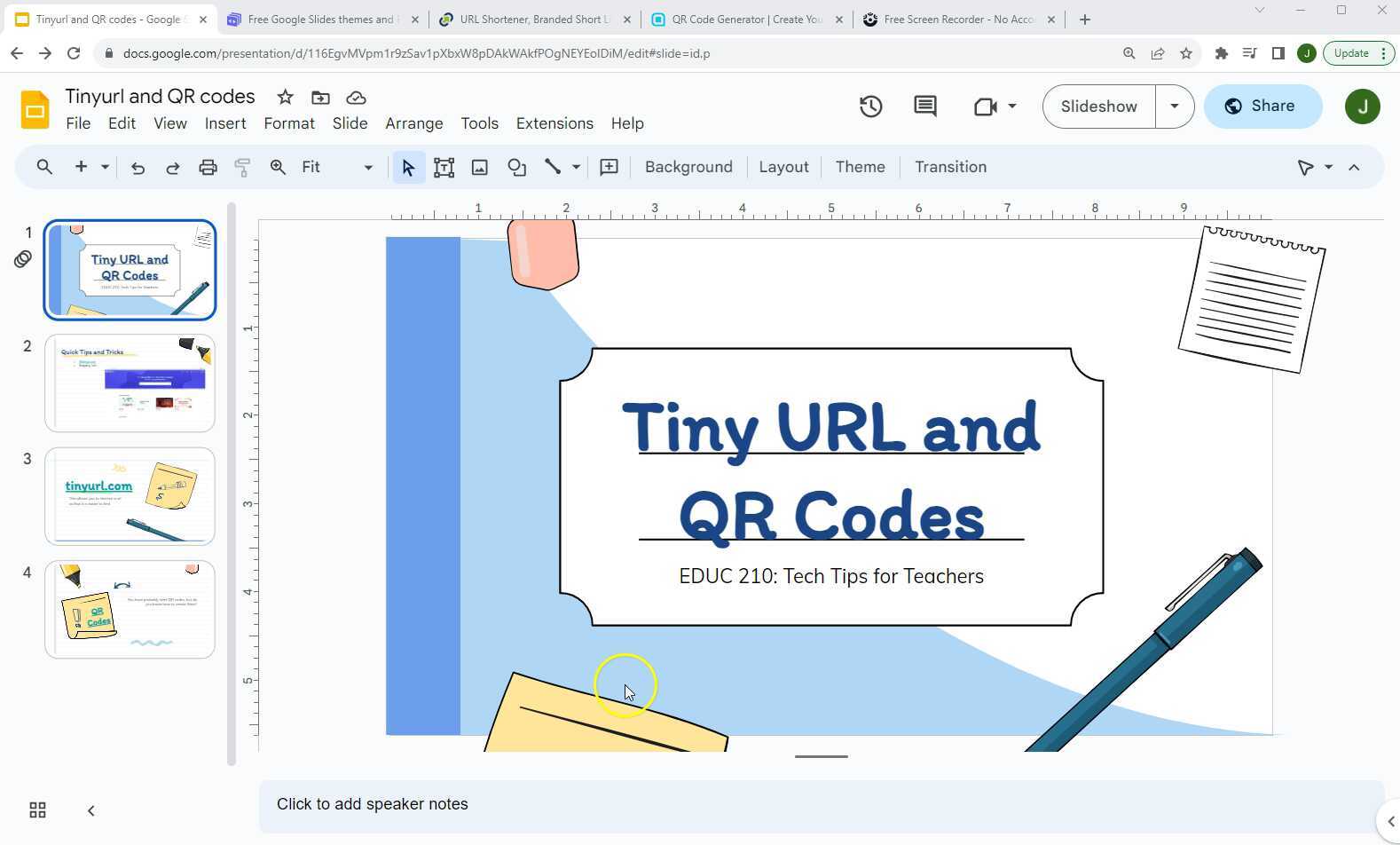The image size is (1400, 845).
Task: Insert an image from the toolbar
Action: [480, 167]
